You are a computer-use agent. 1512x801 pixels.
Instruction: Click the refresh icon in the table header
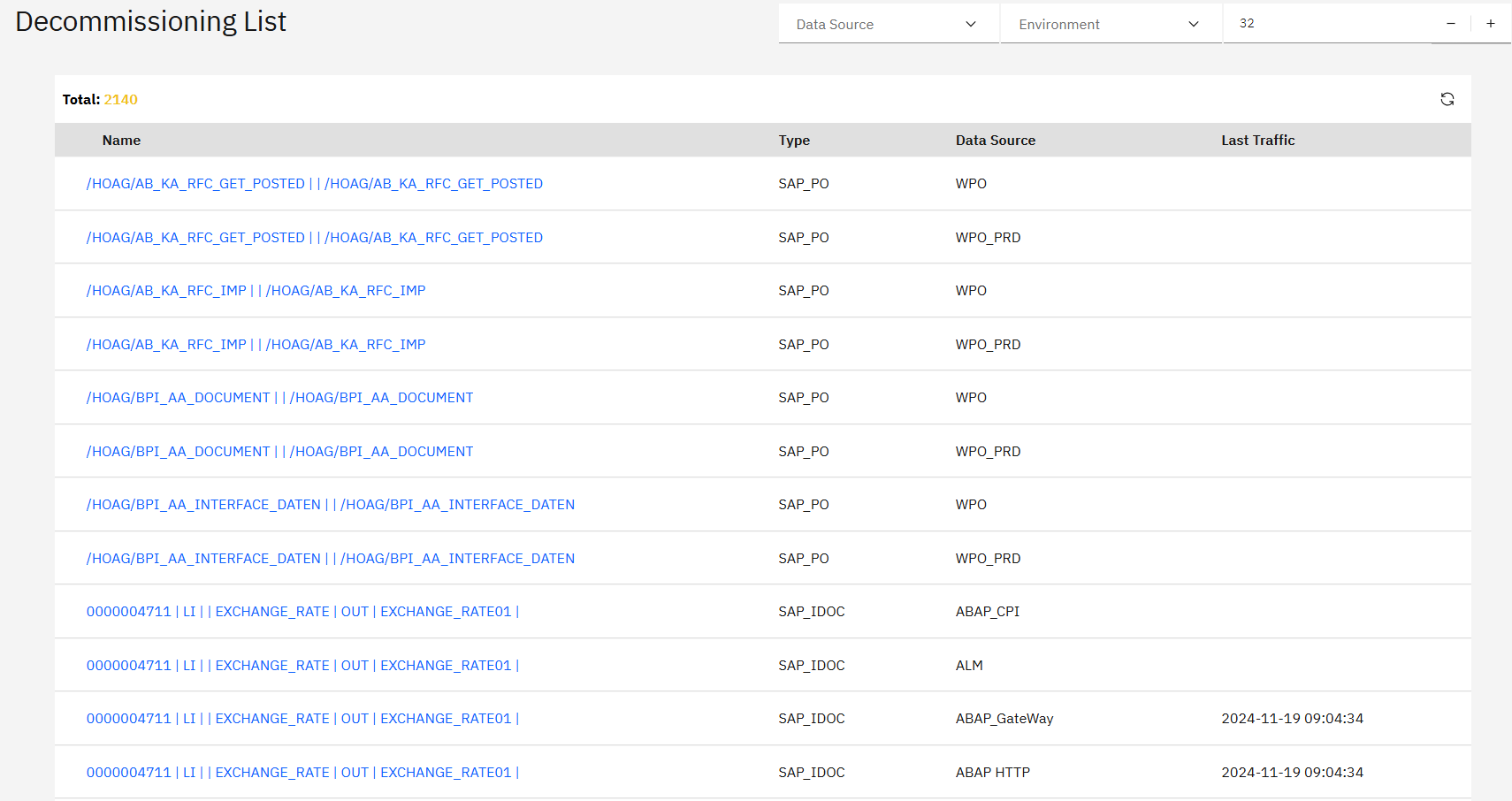coord(1447,99)
